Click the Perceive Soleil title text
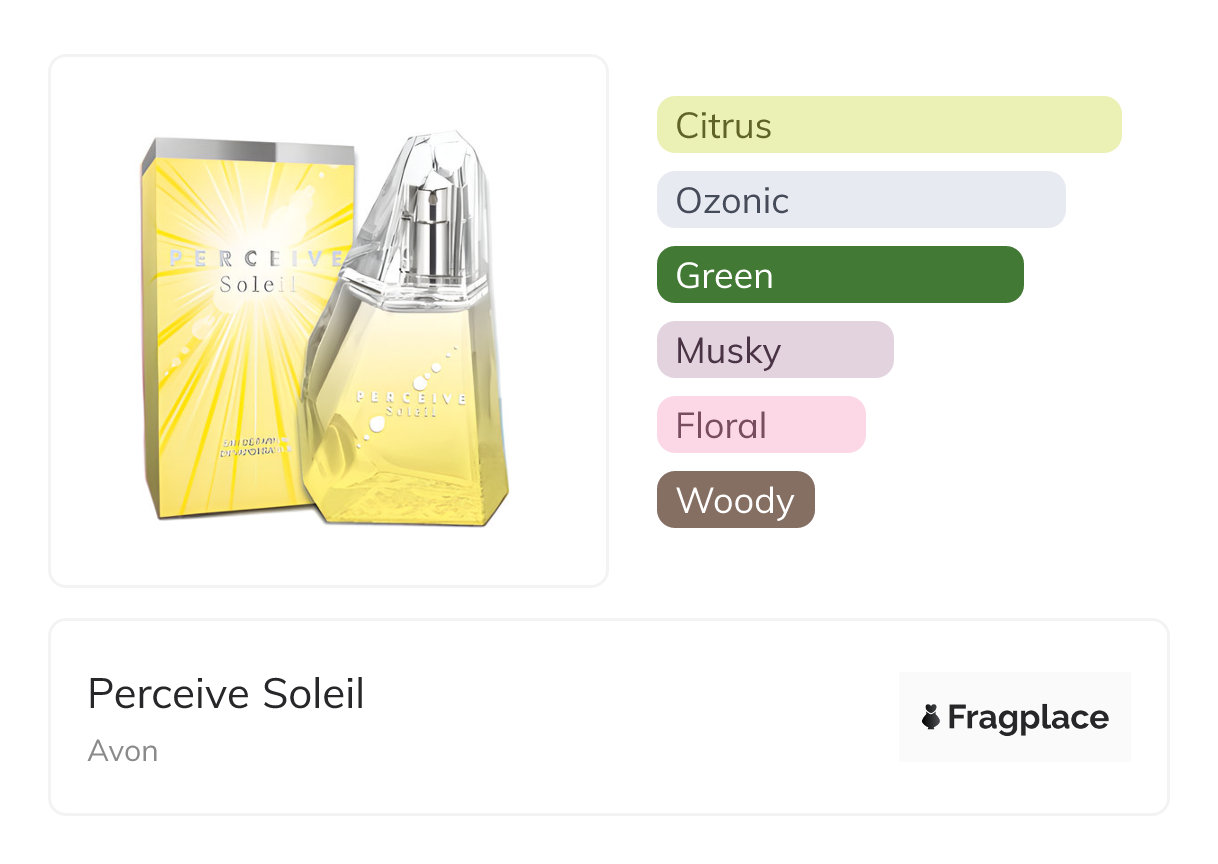1218x864 pixels. [226, 693]
